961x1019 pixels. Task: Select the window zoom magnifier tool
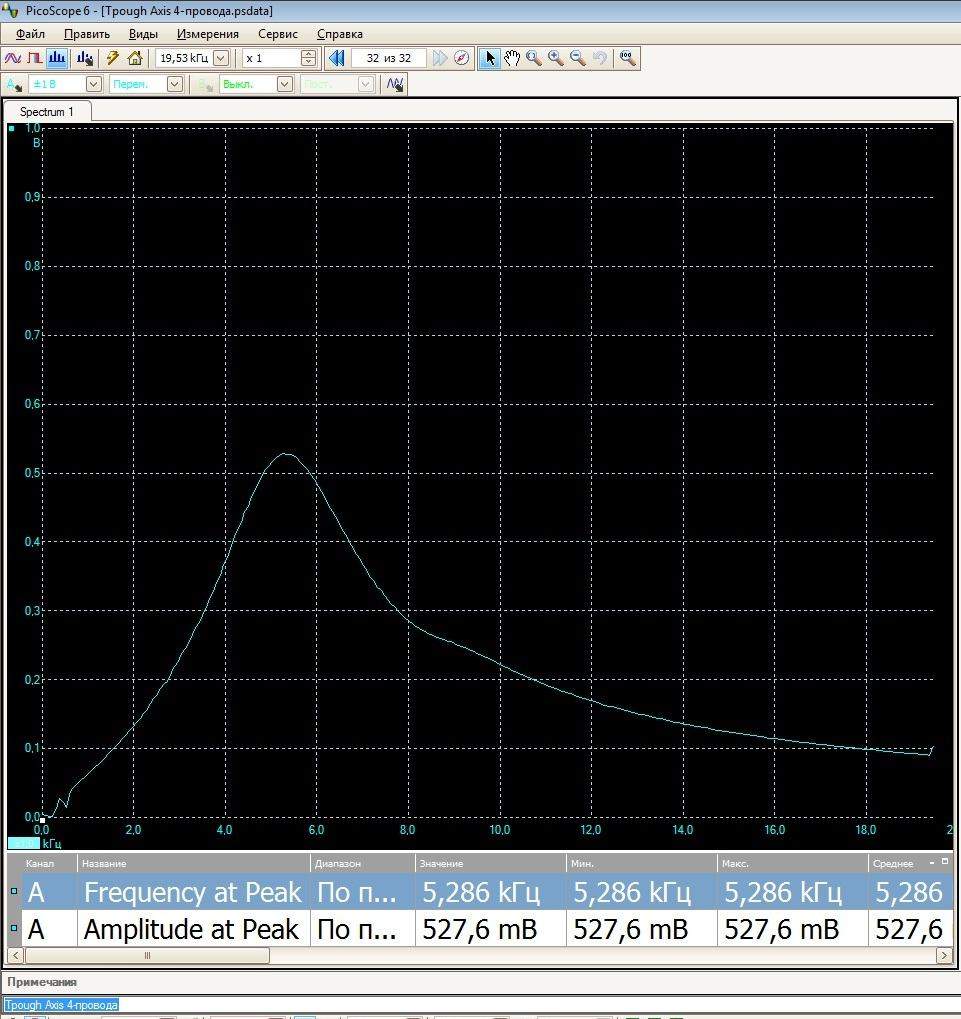tap(534, 58)
